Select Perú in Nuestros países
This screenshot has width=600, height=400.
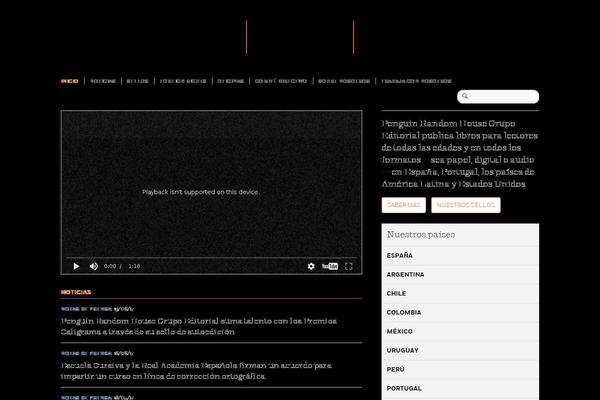(460, 369)
